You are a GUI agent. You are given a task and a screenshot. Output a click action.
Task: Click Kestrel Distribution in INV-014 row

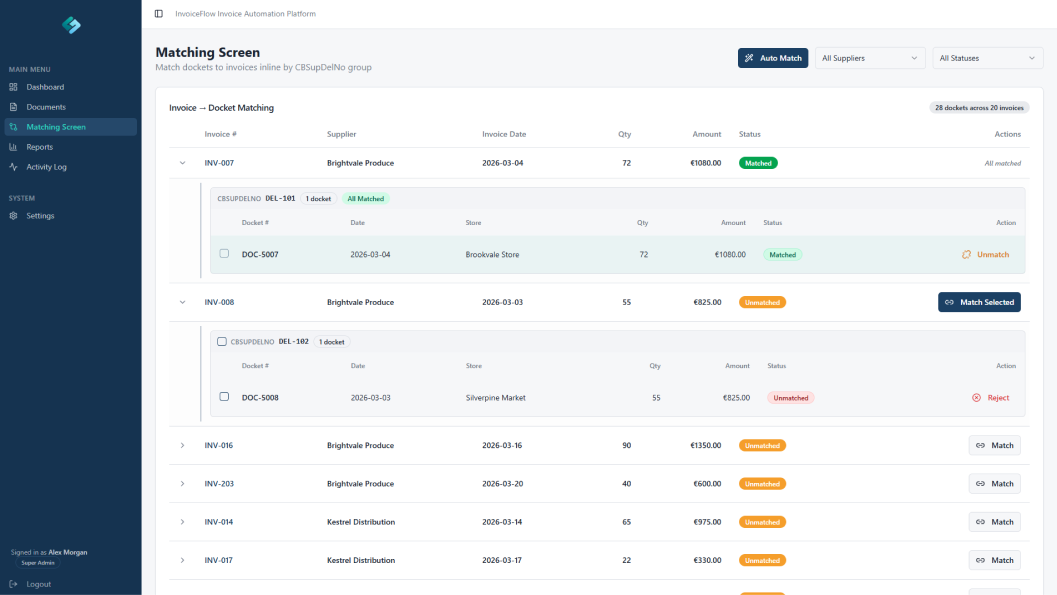point(361,522)
